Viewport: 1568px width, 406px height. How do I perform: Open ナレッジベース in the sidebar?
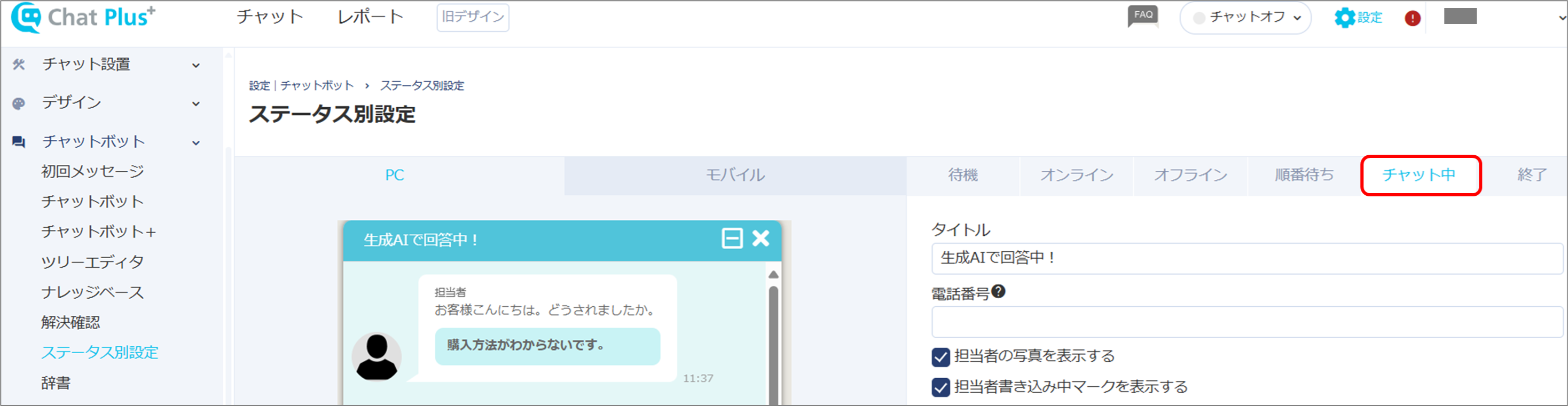point(92,293)
